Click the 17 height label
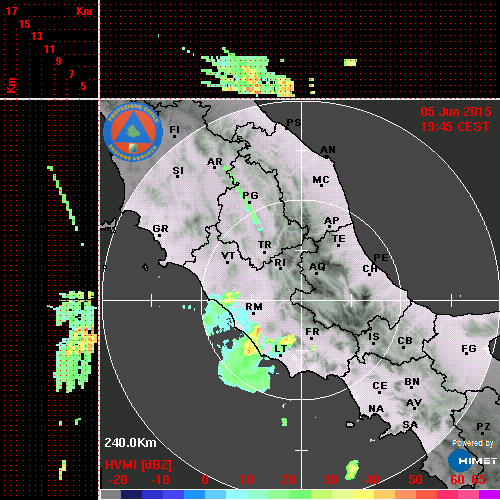500x500 pixels. (x=11, y=11)
